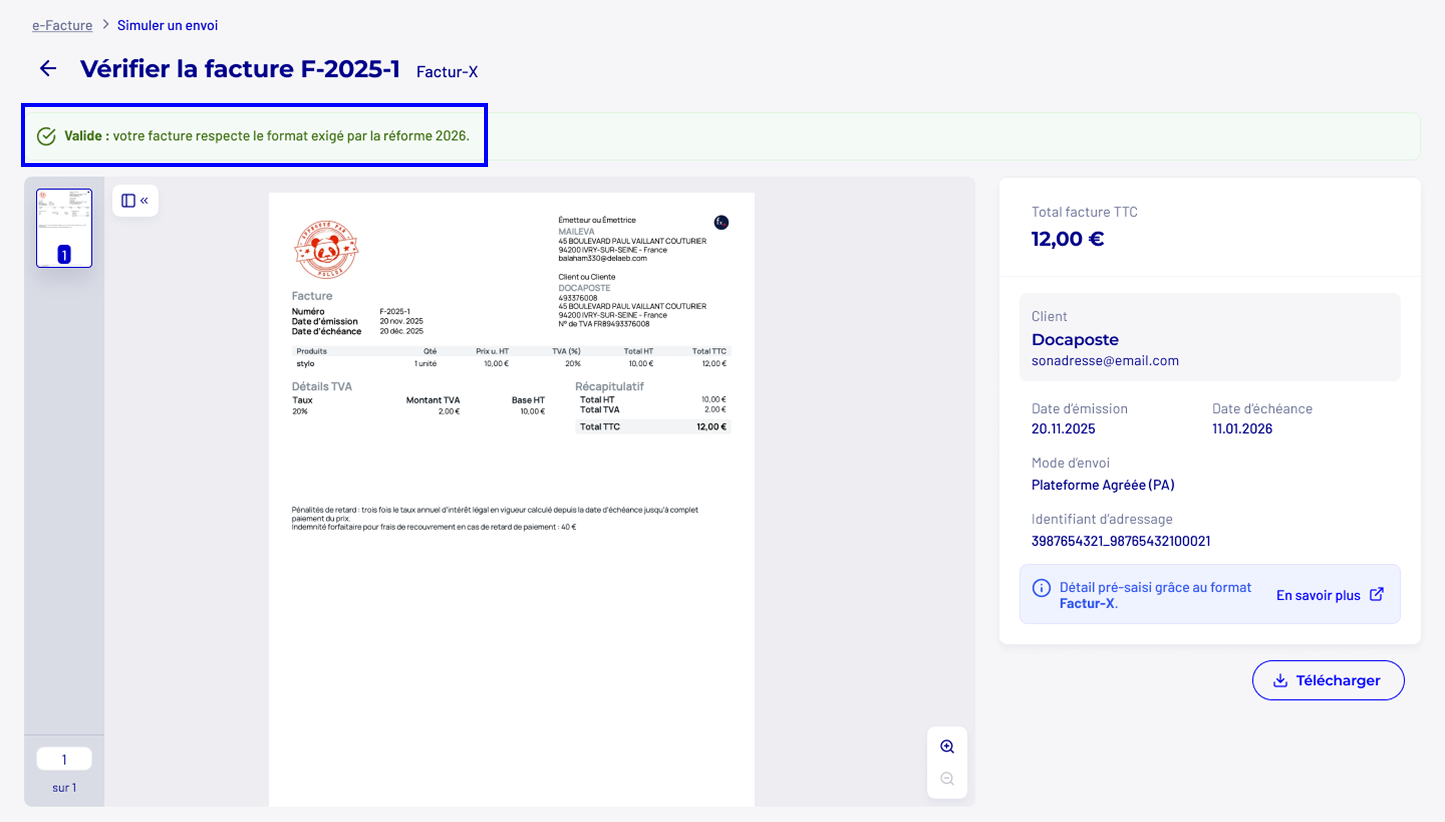The width and height of the screenshot is (1445, 822).
Task: Zoom in on the invoice preview
Action: (x=947, y=746)
